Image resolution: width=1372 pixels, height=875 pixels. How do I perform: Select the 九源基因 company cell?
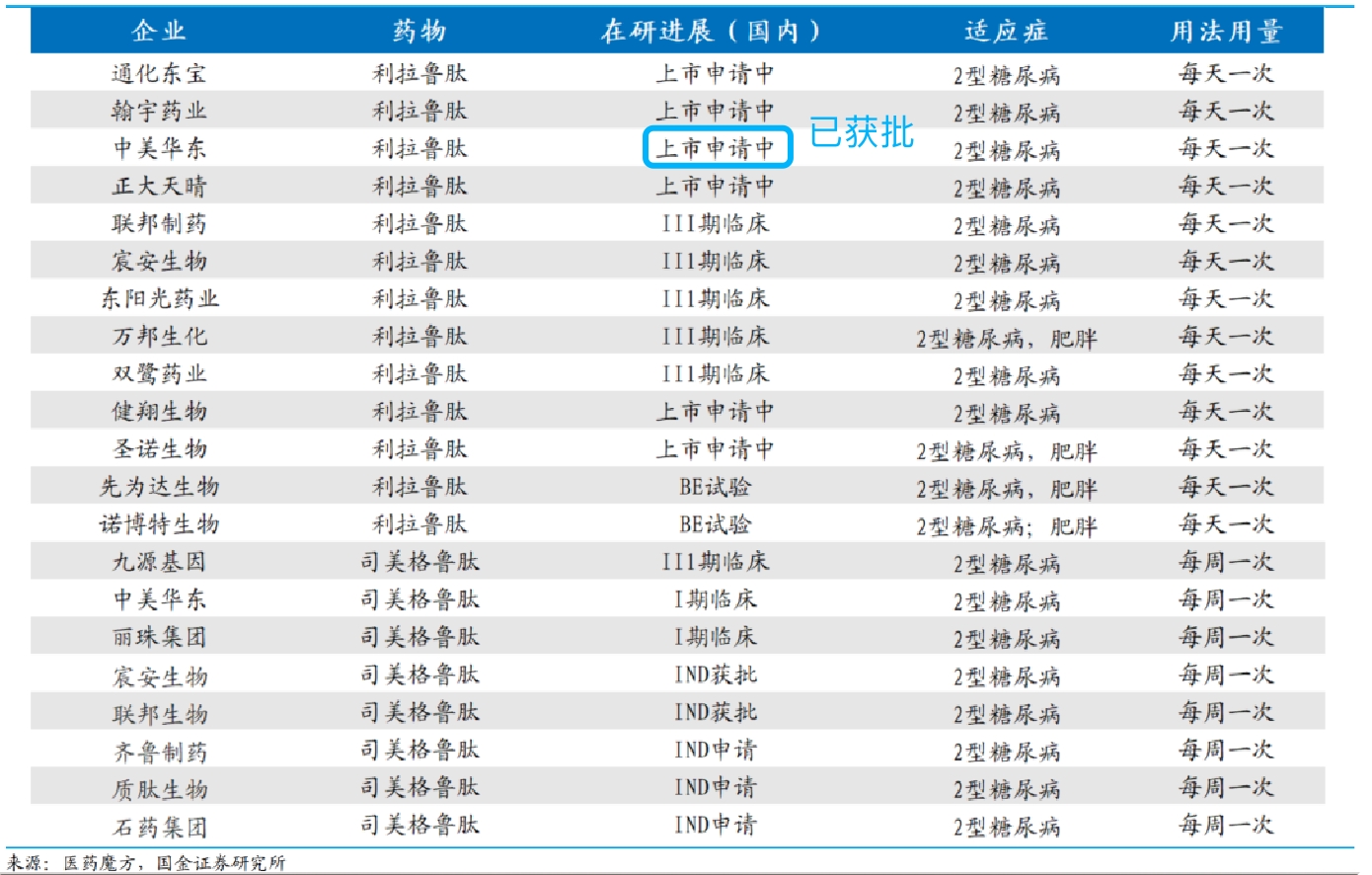159,562
